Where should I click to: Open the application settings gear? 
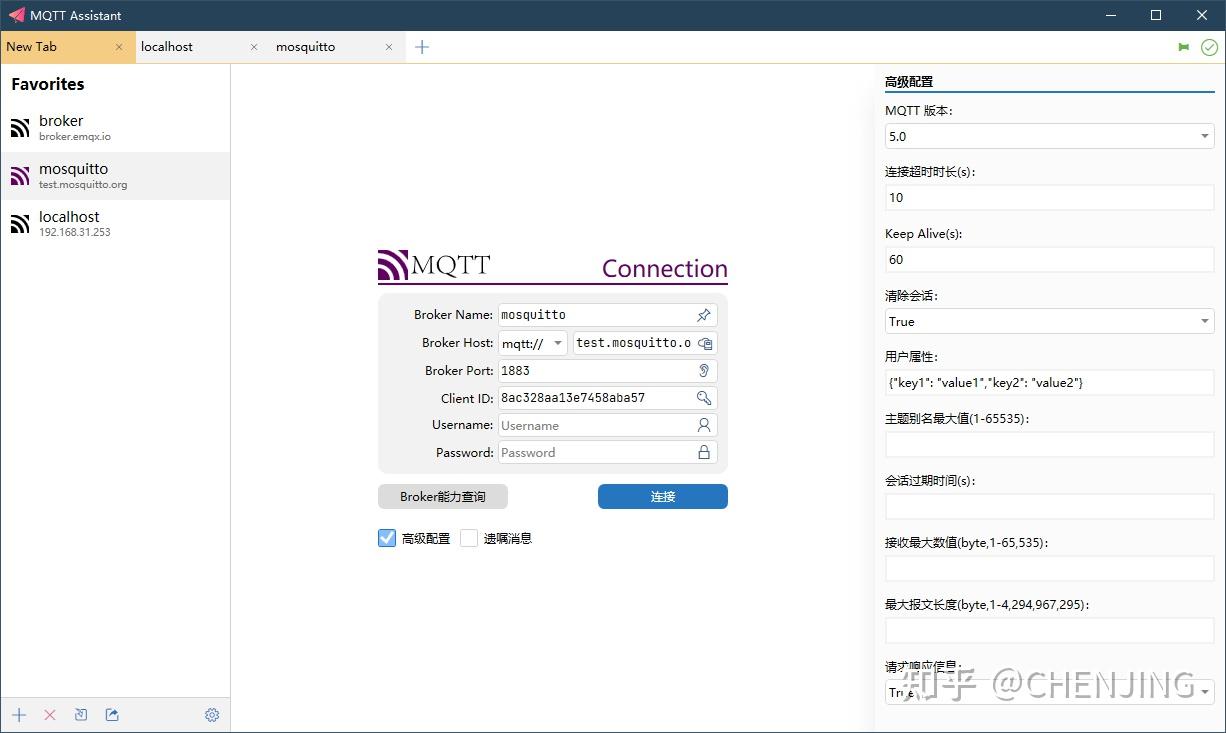coord(211,715)
